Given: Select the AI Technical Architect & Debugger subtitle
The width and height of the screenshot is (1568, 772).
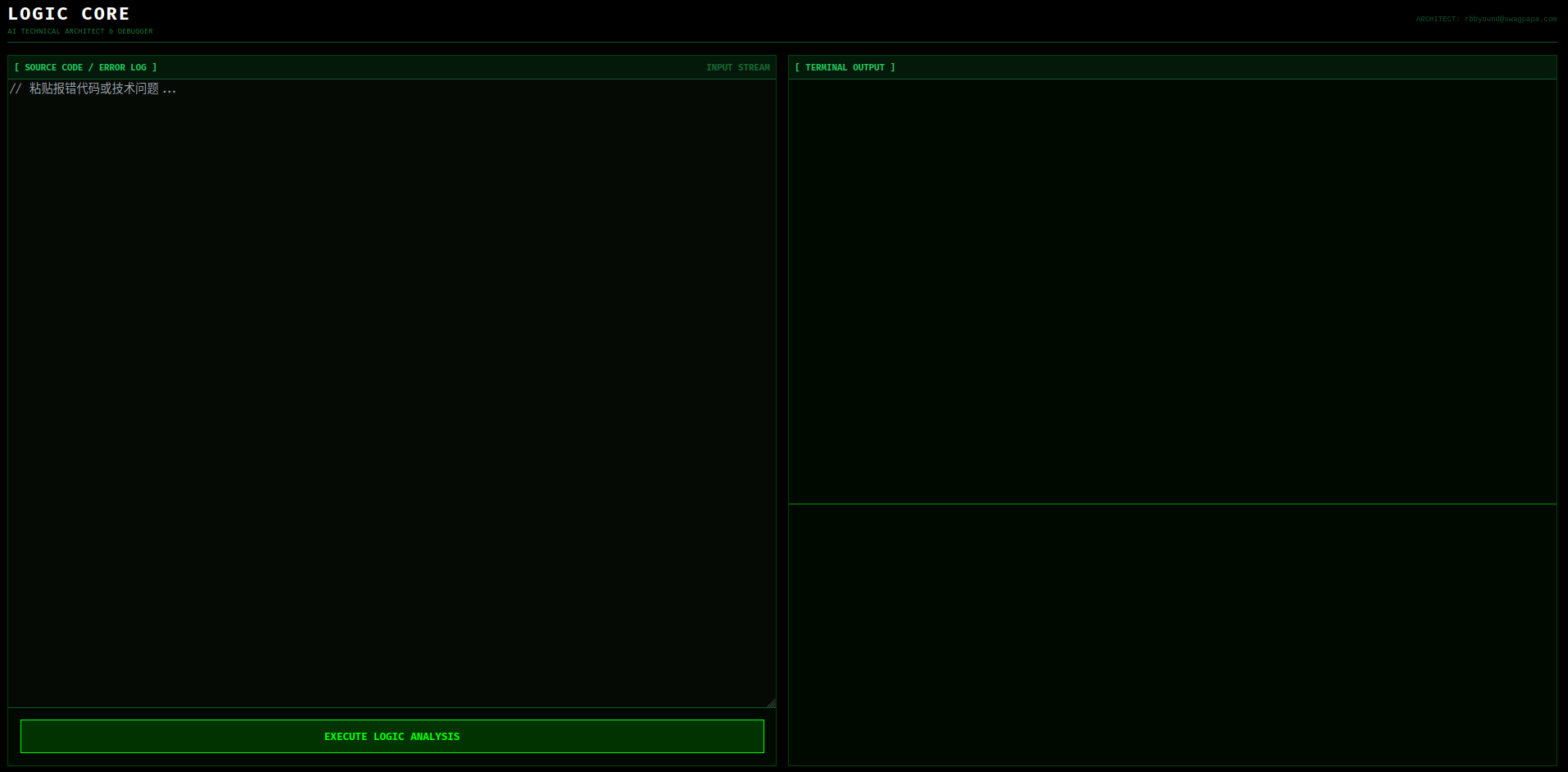Looking at the screenshot, I should [x=80, y=31].
